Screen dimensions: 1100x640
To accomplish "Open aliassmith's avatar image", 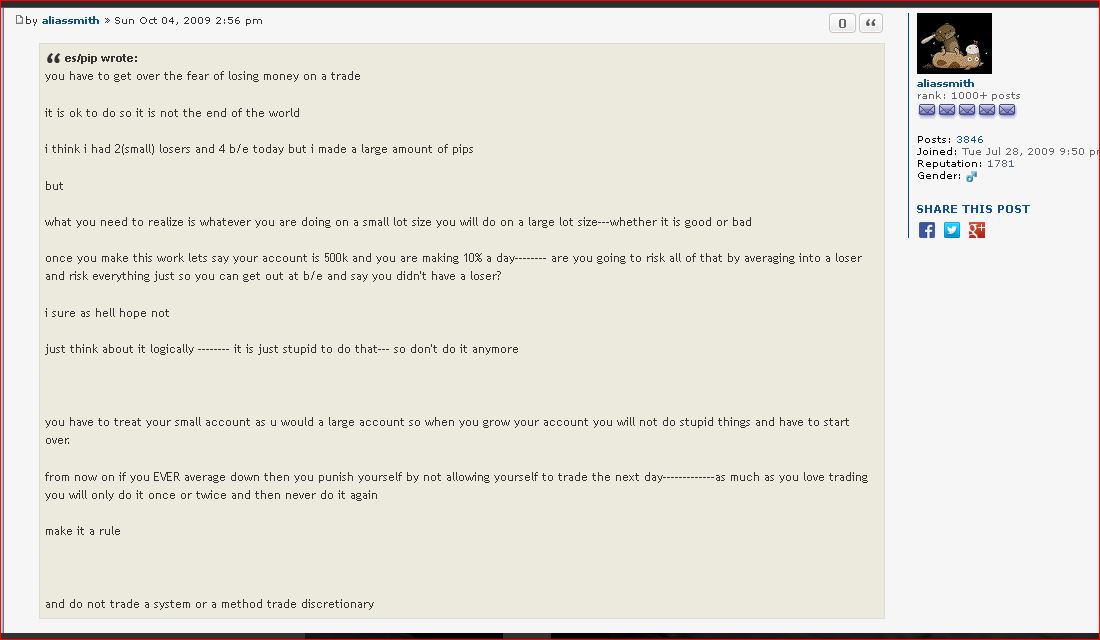I will (954, 43).
